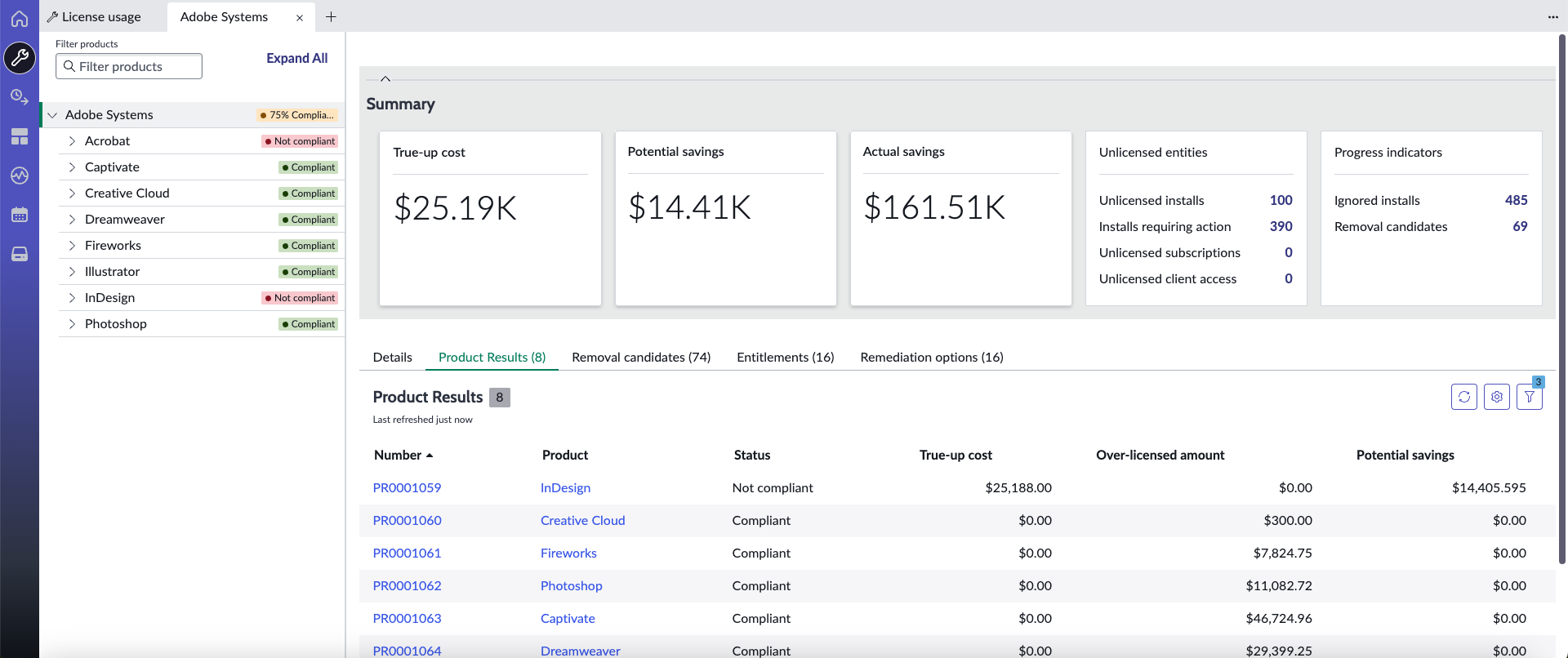Image resolution: width=1568 pixels, height=658 pixels.
Task: Open the Product Results filter funnel
Action: coord(1530,397)
